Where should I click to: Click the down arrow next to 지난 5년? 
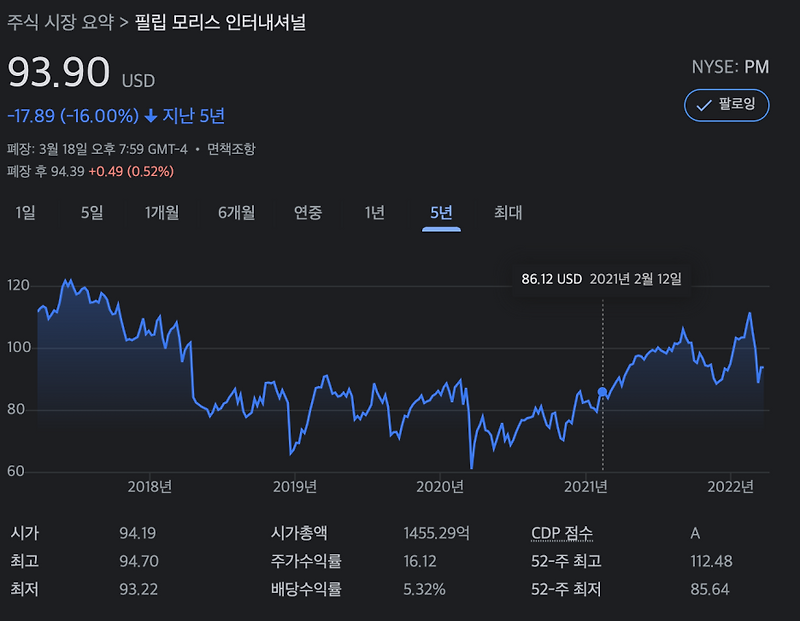click(x=151, y=116)
